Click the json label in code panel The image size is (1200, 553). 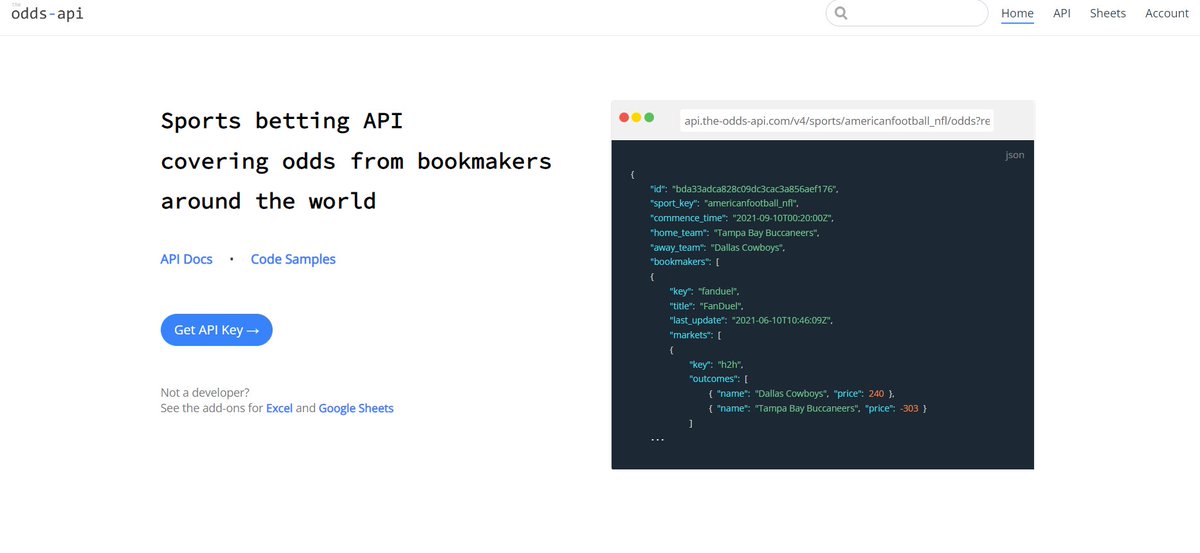(1014, 155)
